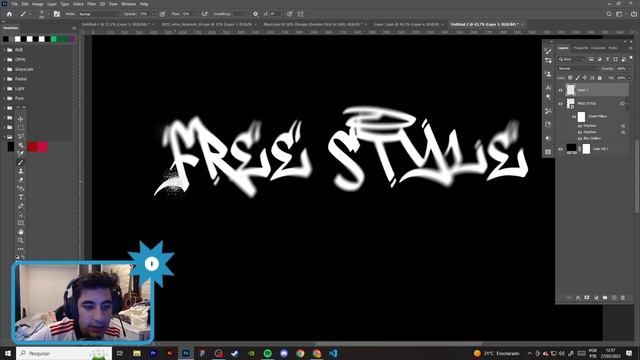Switch to the Properties tab

pyautogui.click(x=581, y=48)
